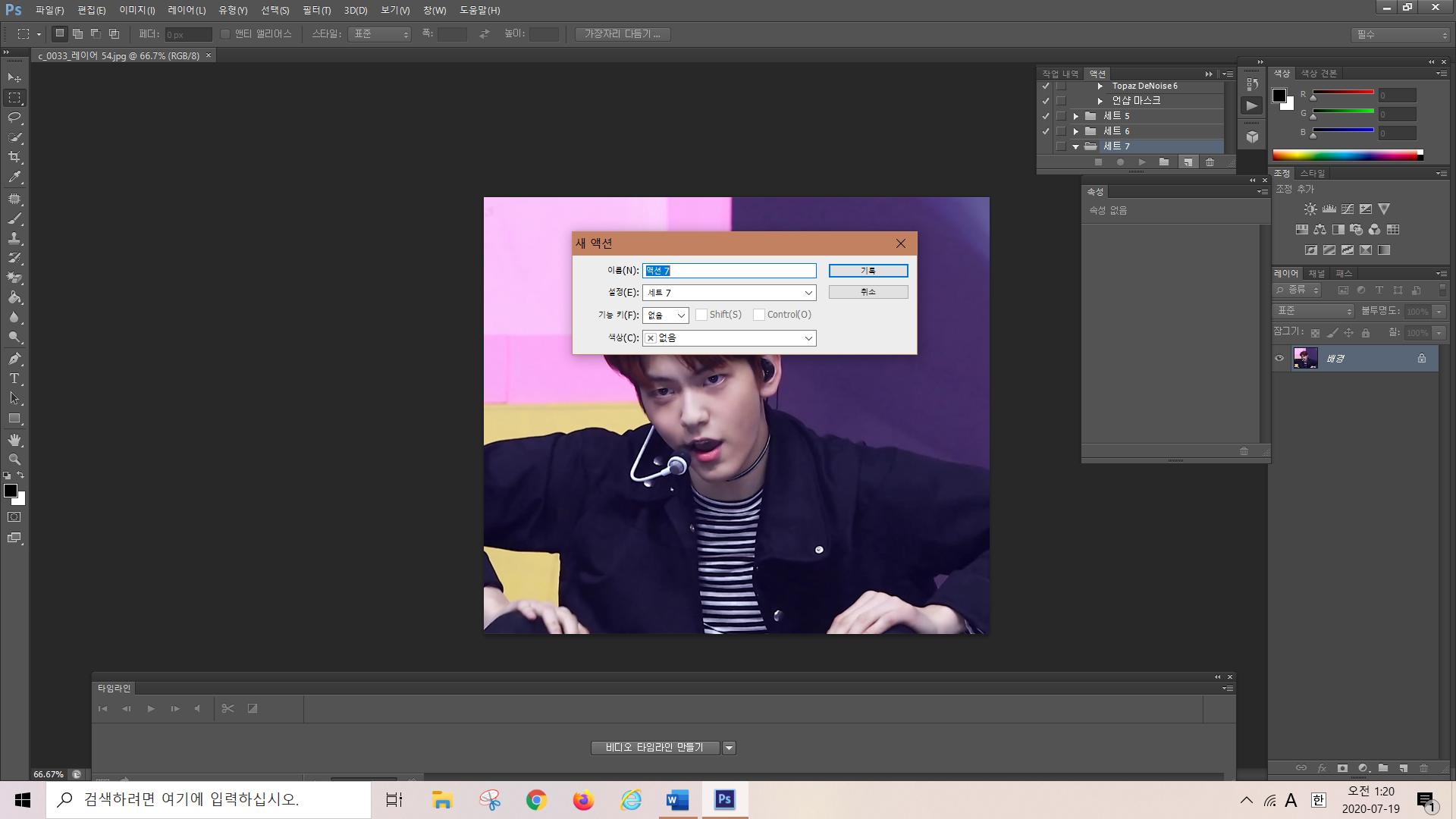The image size is (1456, 819).
Task: Select the Pen tool
Action: tap(14, 359)
